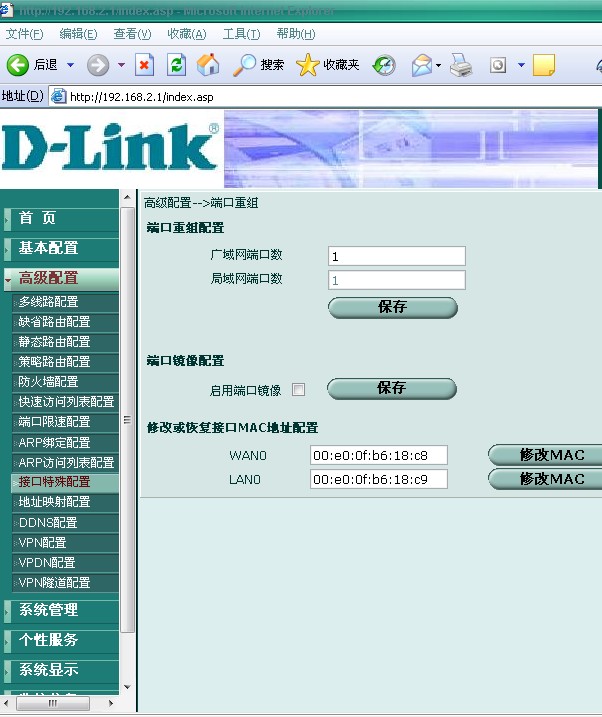Click the Back arrow icon
Image resolution: width=602 pixels, height=717 pixels.
pyautogui.click(x=17, y=65)
